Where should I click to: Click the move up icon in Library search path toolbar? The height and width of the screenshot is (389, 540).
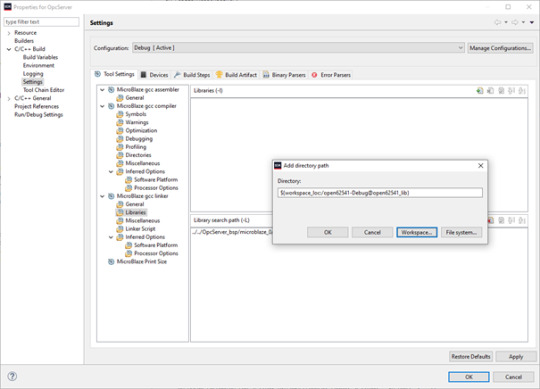(x=511, y=220)
